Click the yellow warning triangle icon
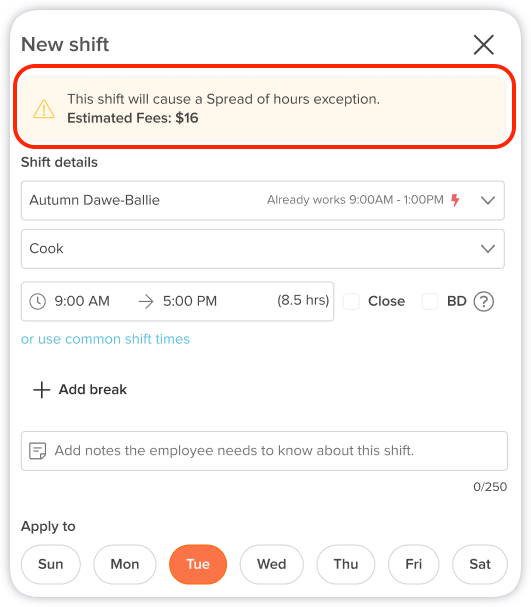Image resolution: width=531 pixels, height=607 pixels. tap(44, 109)
